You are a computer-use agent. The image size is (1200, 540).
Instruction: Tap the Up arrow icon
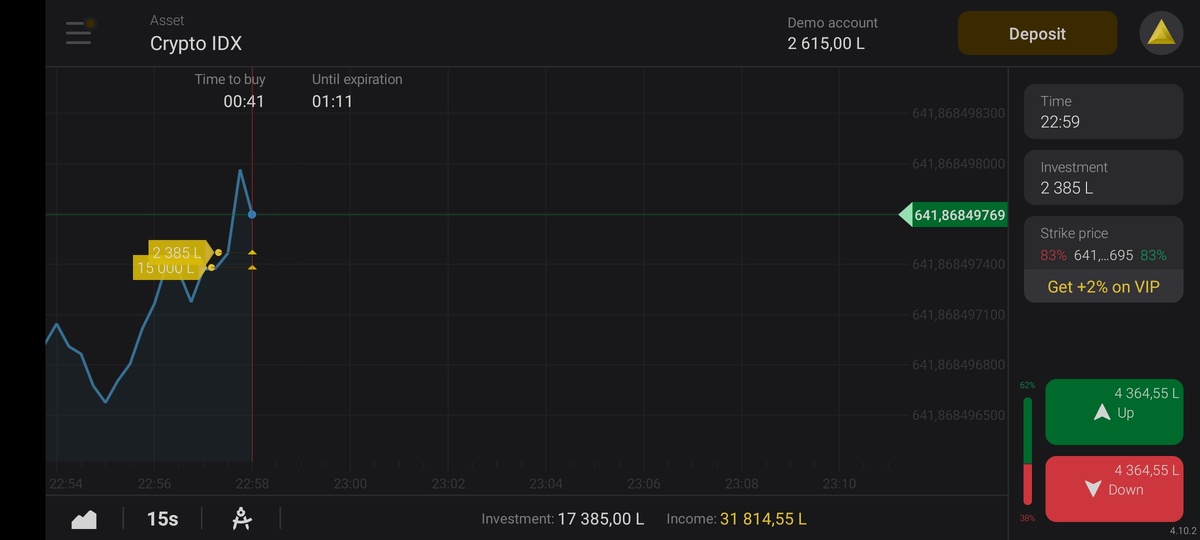click(x=1102, y=412)
